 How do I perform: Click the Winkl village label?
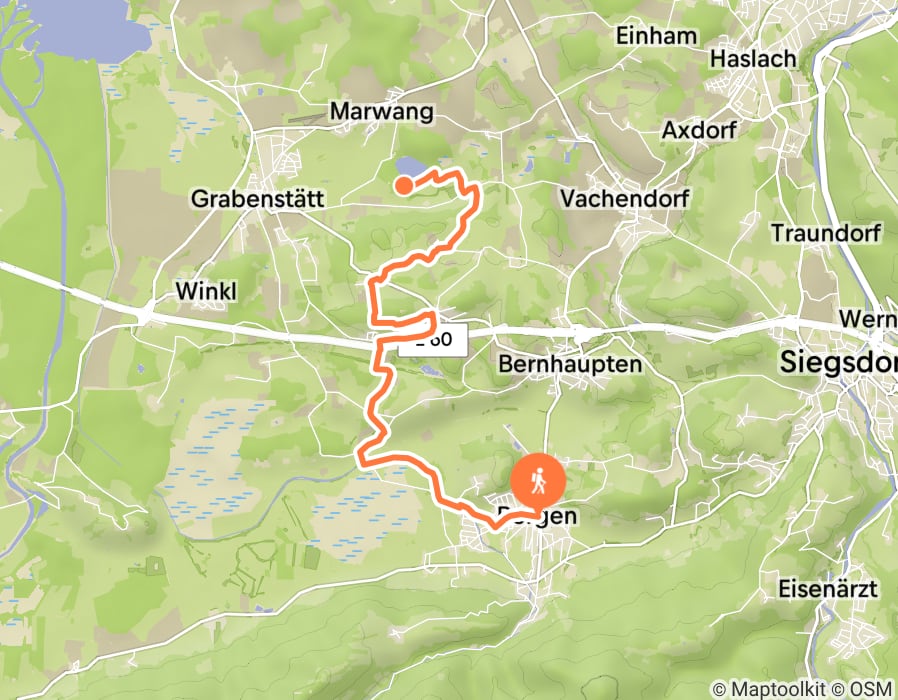pos(206,291)
